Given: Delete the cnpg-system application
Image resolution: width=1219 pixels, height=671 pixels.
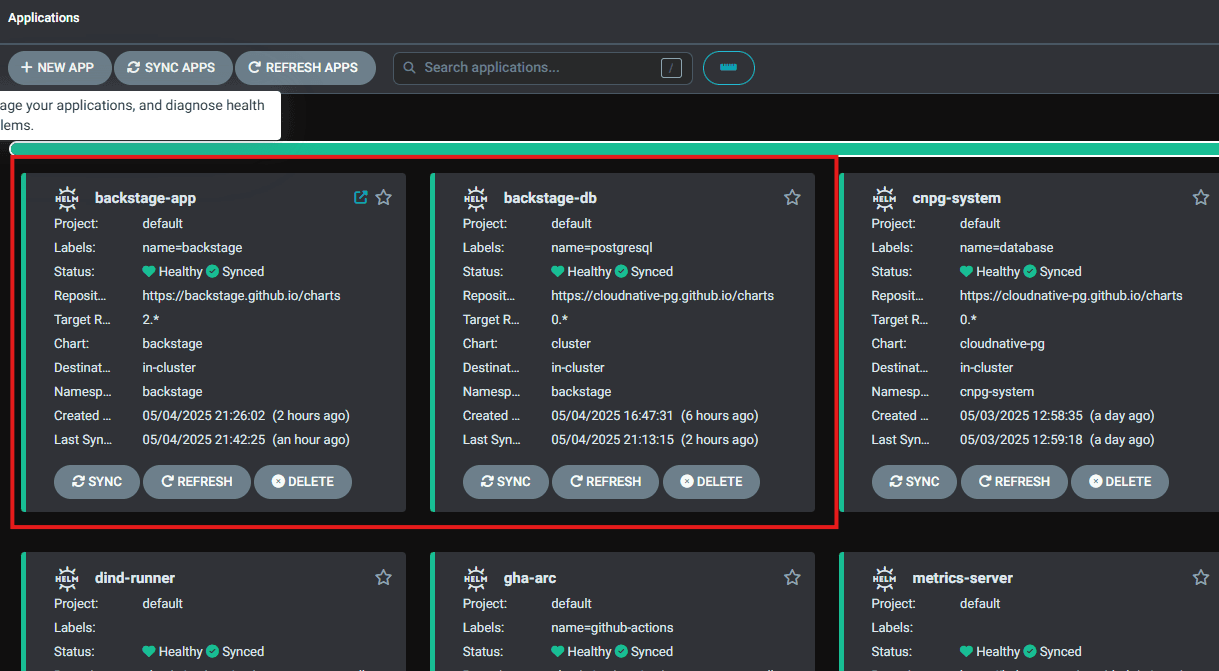Looking at the screenshot, I should [1119, 481].
